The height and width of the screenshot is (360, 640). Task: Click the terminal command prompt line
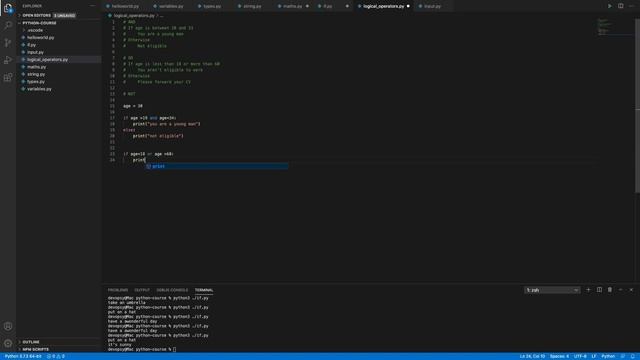(x=142, y=349)
